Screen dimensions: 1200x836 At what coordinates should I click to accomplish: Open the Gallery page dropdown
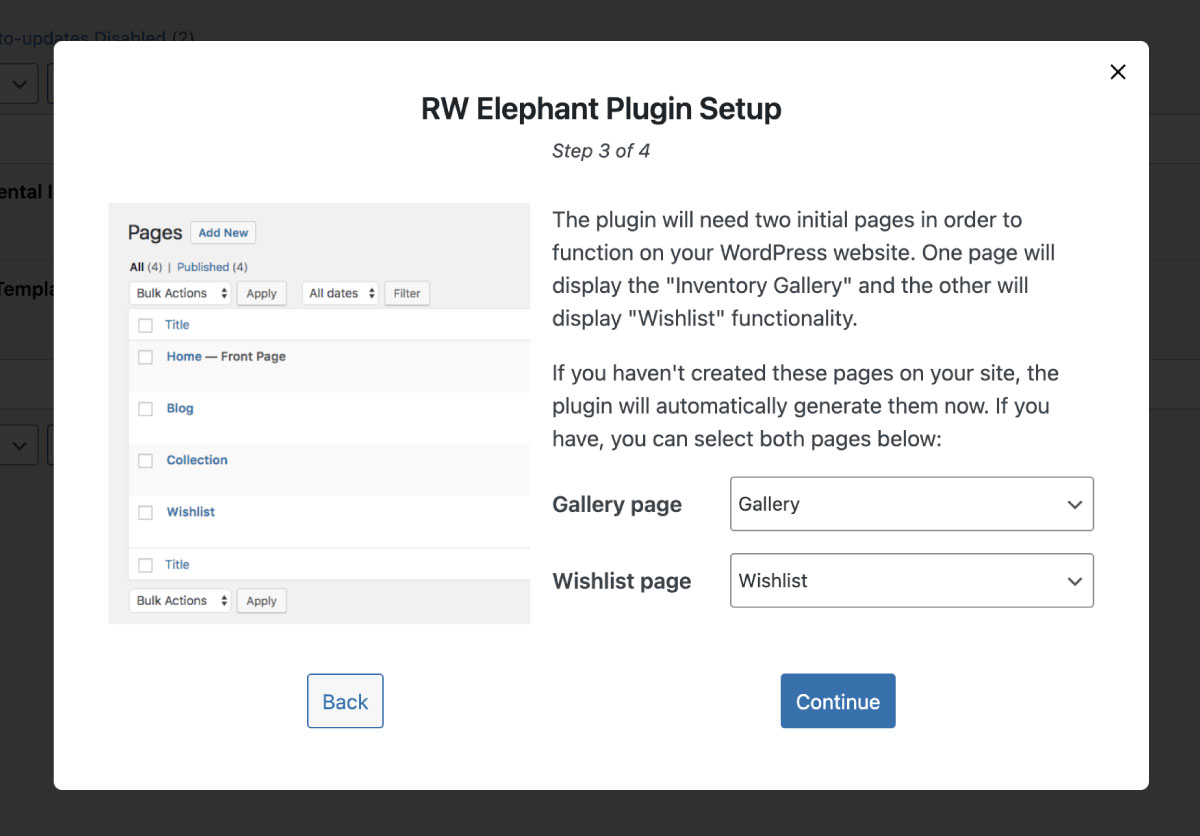912,504
